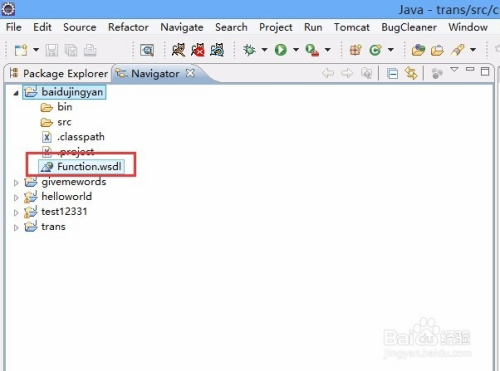Image resolution: width=500 pixels, height=371 pixels.
Task: Select the src folder
Action: [56, 122]
